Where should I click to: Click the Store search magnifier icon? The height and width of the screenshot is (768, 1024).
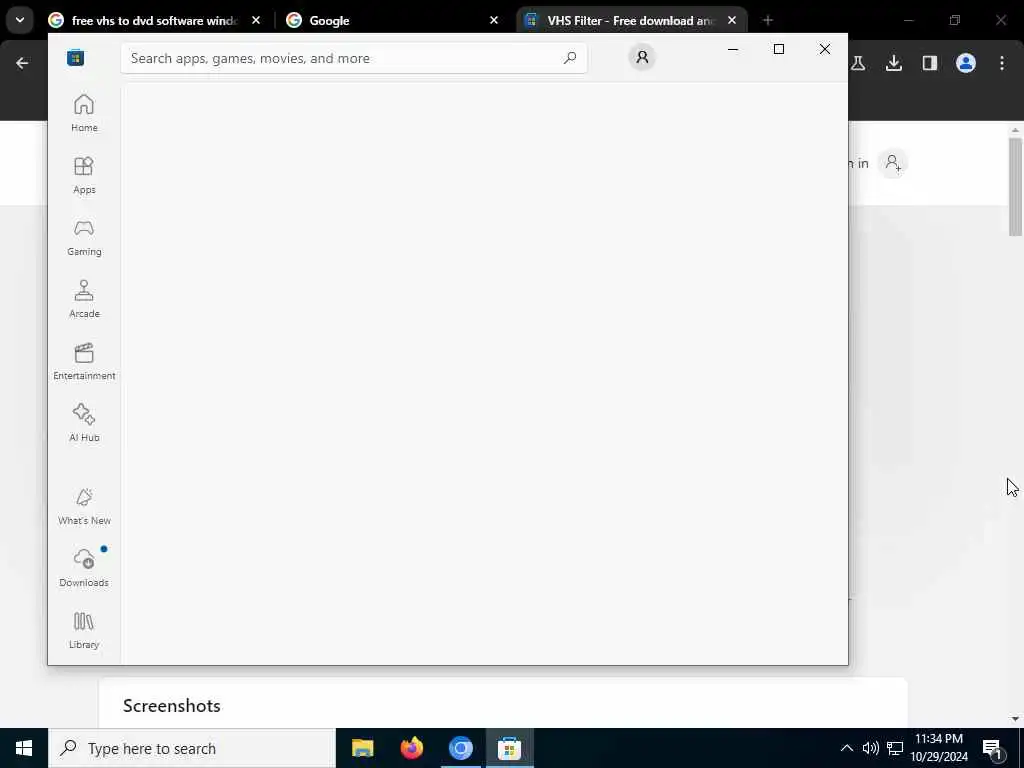(570, 58)
